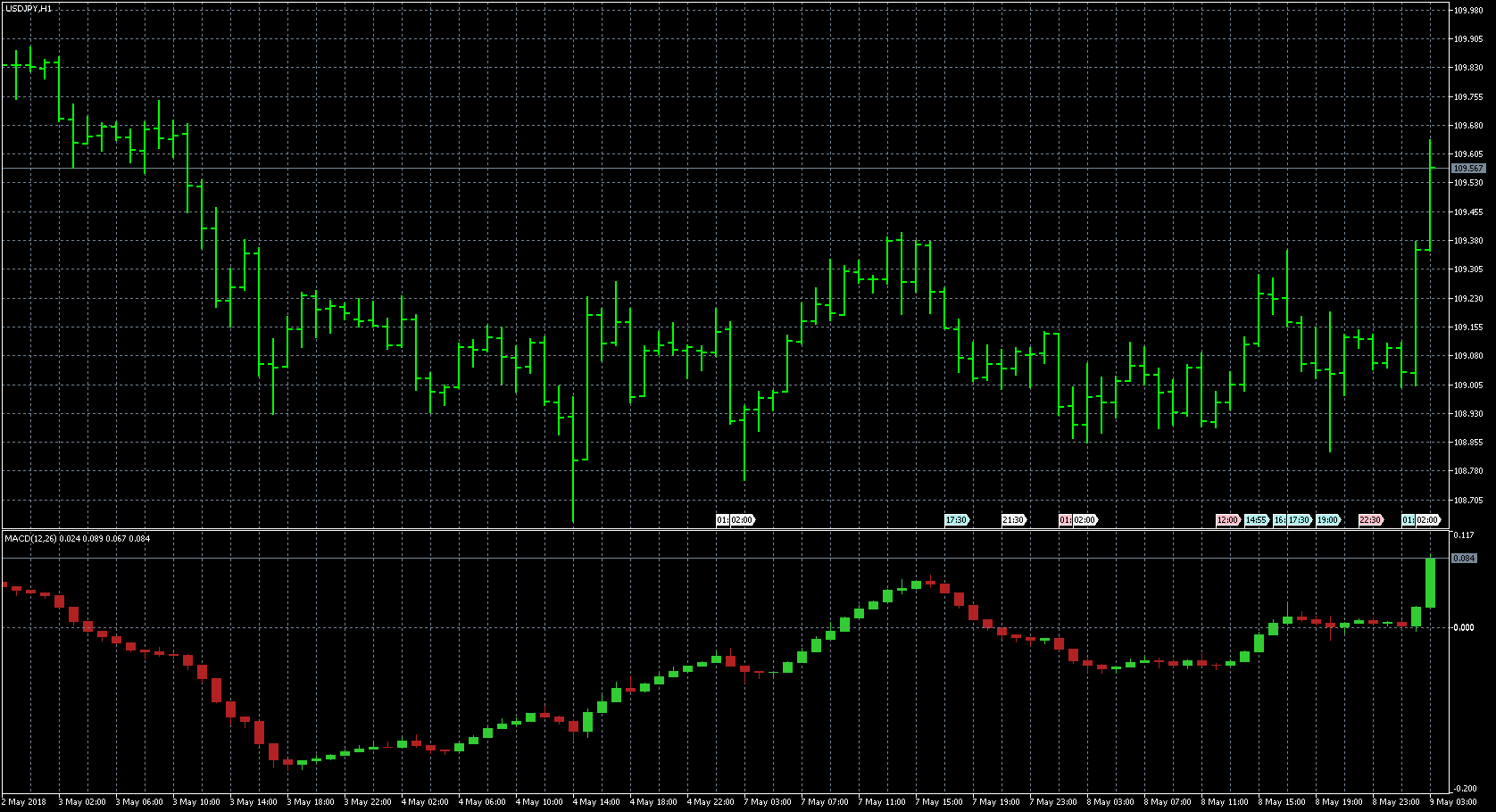The image size is (1496, 812).
Task: Select the pink 12:00 event marker
Action: [x=1227, y=520]
